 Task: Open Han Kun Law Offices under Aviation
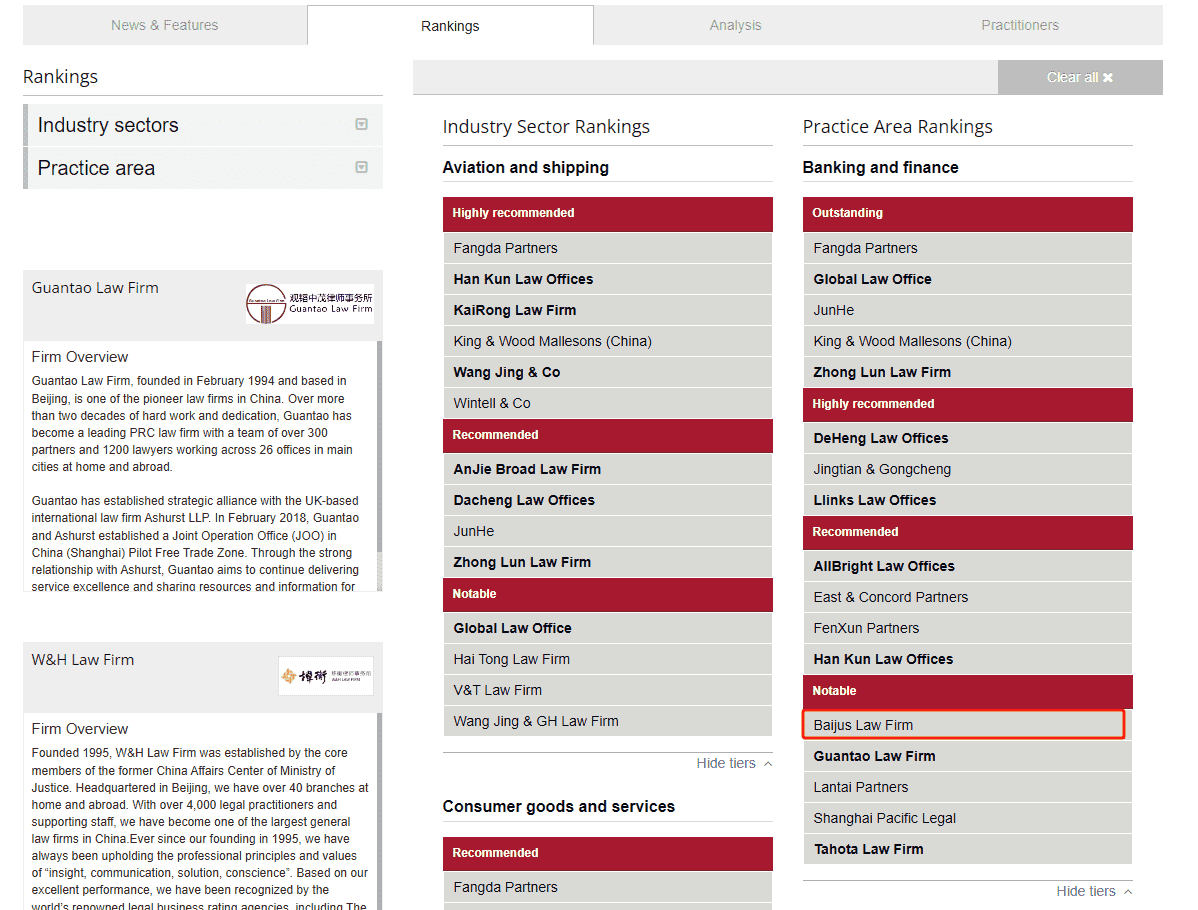click(x=607, y=280)
